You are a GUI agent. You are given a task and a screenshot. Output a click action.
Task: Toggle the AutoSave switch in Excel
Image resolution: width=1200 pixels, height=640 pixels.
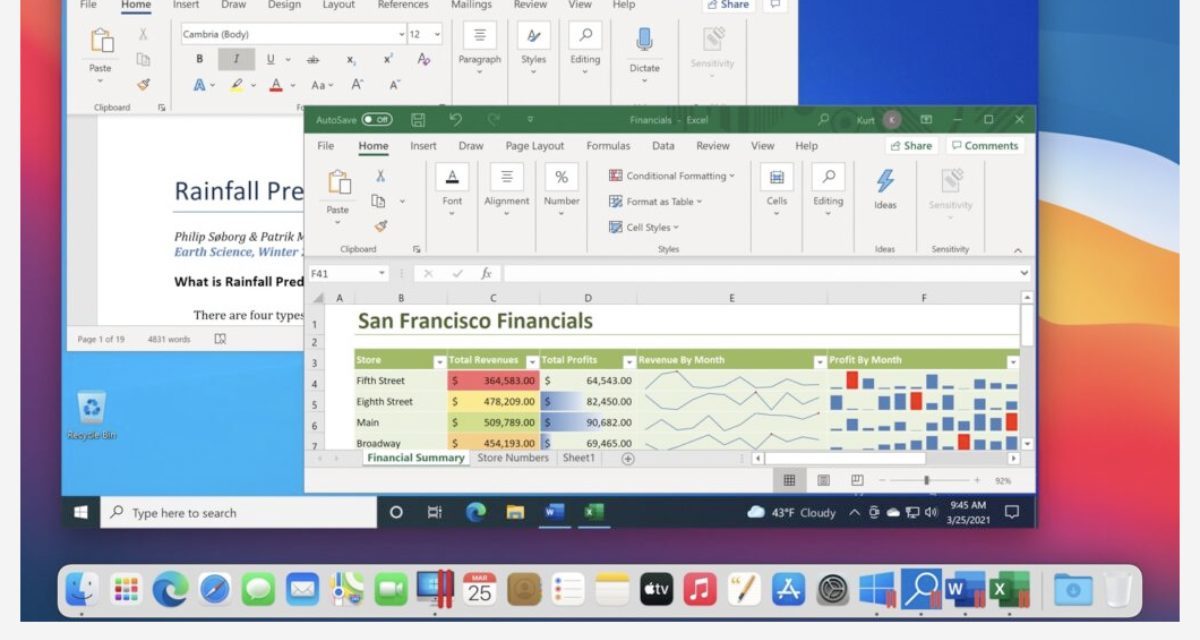tap(377, 120)
